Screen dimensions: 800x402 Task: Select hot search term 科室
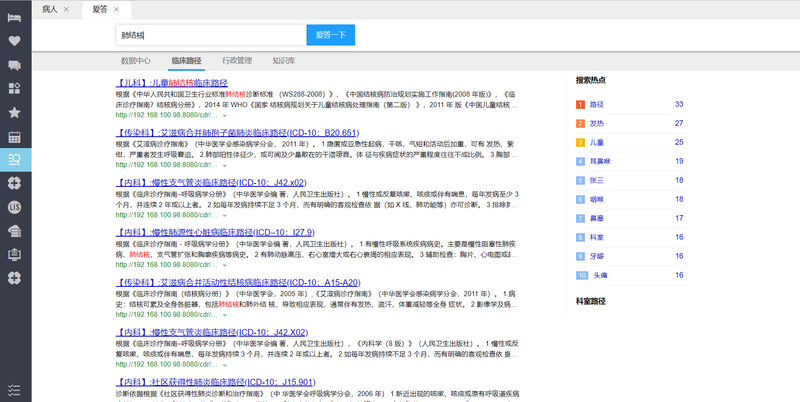pos(596,237)
